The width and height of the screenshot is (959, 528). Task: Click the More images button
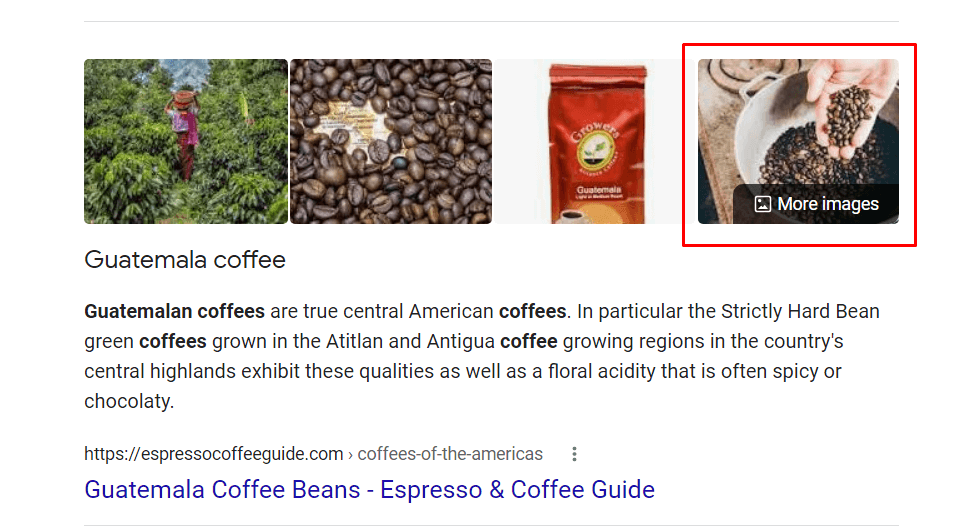point(816,204)
